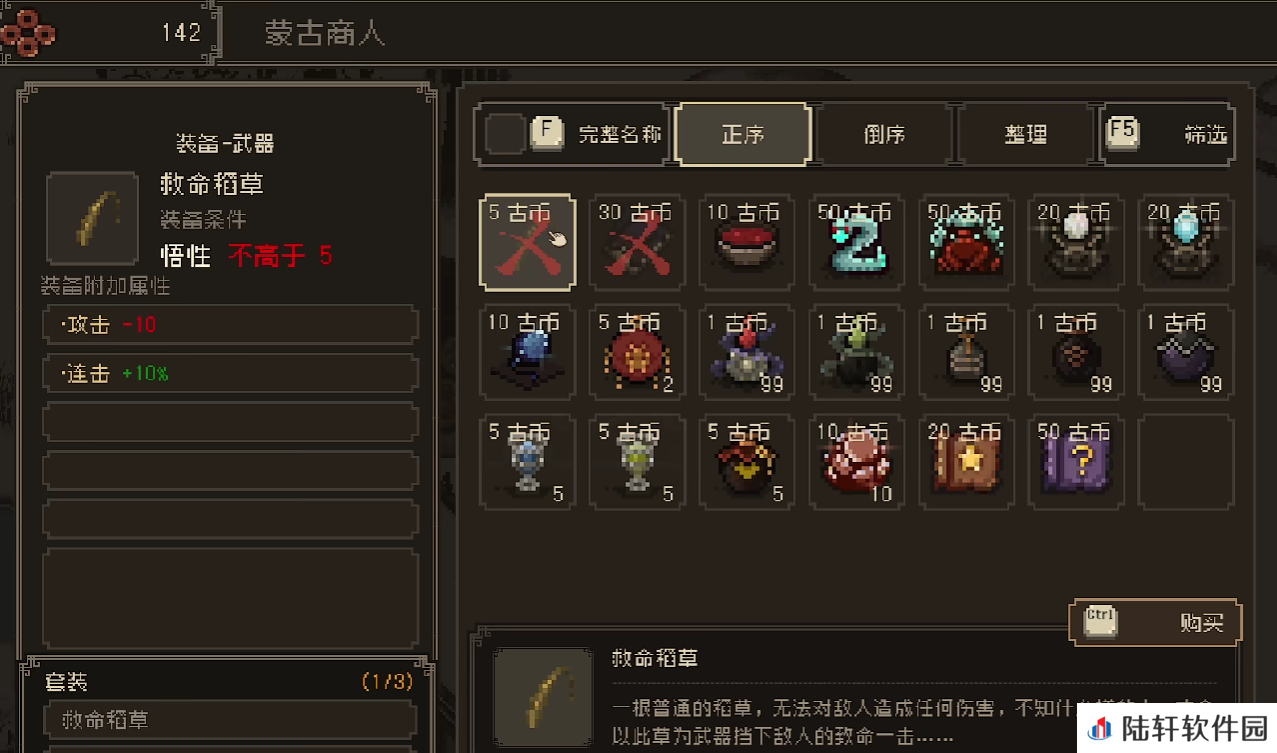Pick the teal number 2 item
1277x753 pixels.
pos(857,243)
